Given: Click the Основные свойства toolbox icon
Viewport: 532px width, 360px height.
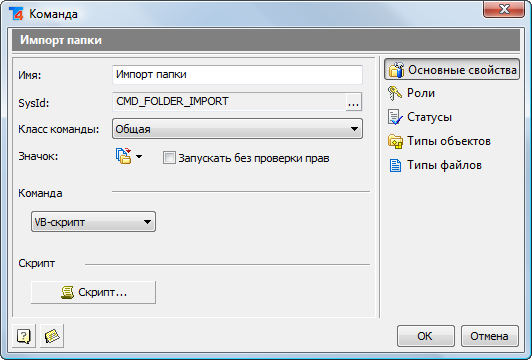Looking at the screenshot, I should click(396, 70).
